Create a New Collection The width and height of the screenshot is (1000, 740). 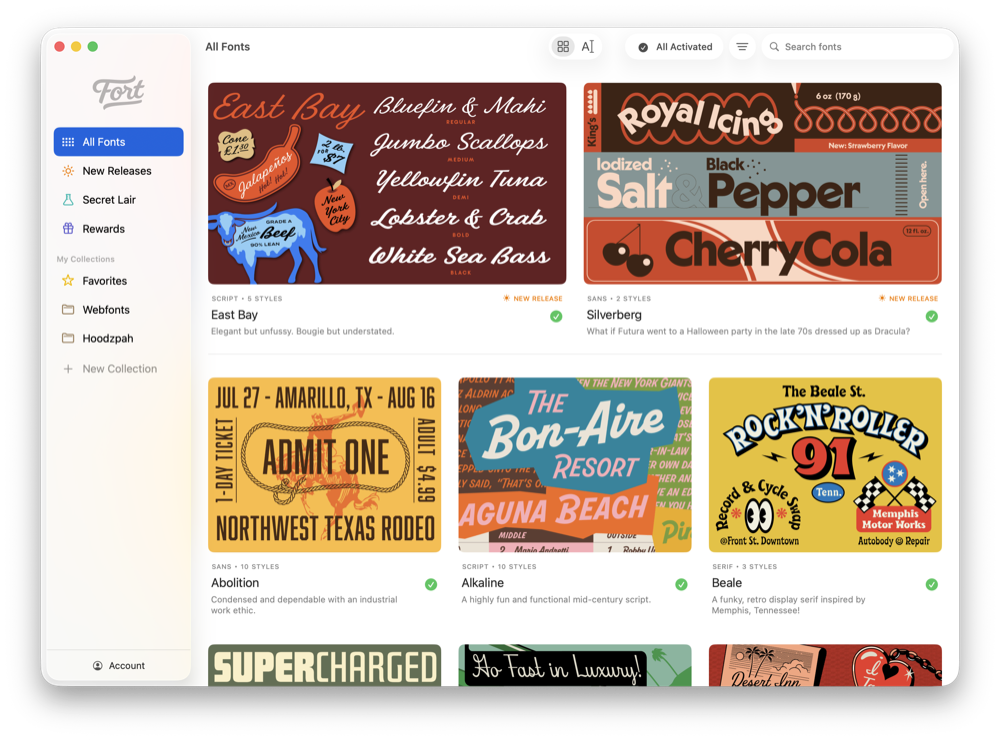pyautogui.click(x=119, y=369)
